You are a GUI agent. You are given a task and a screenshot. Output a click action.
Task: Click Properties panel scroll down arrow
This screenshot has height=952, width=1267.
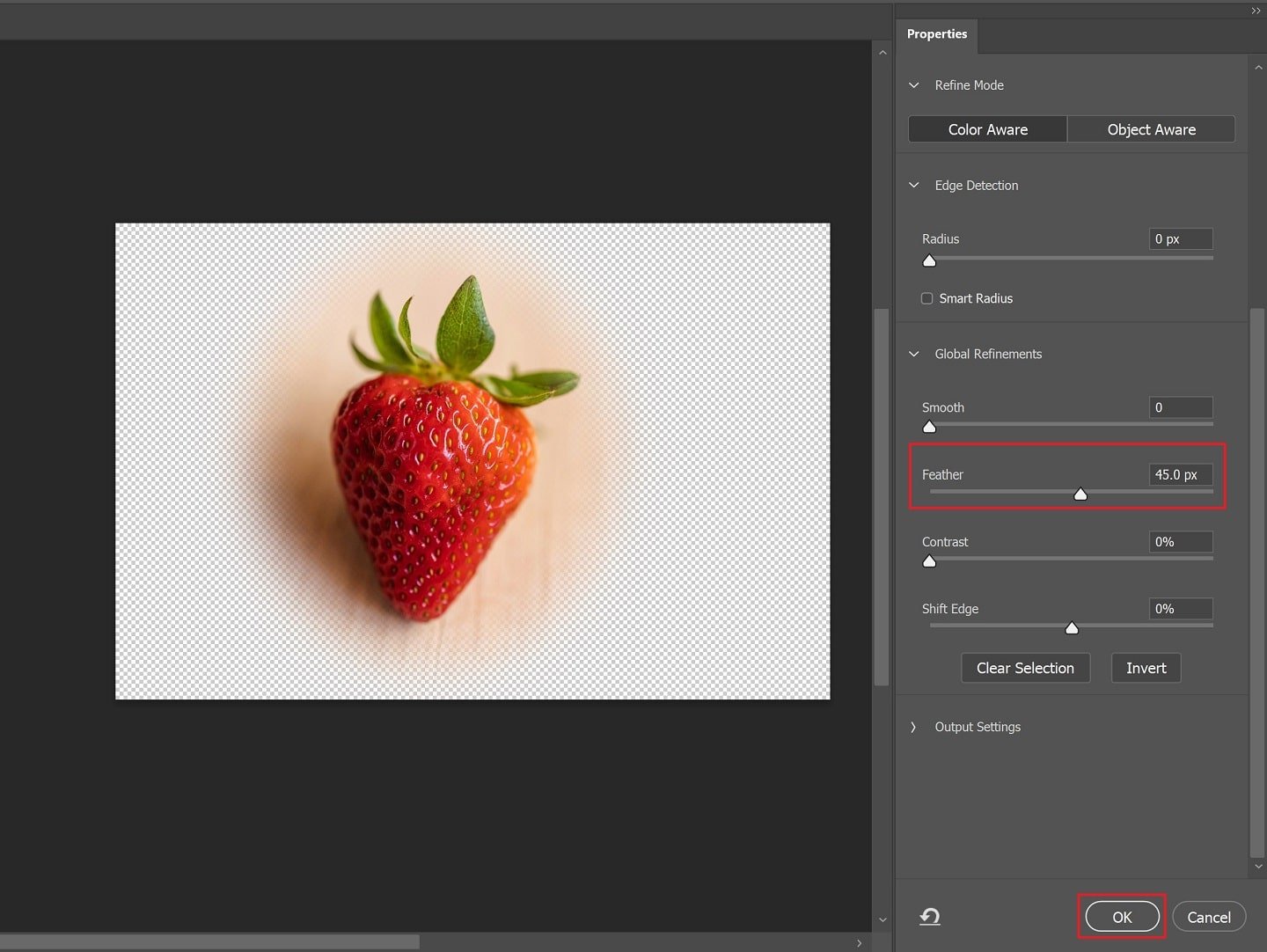pyautogui.click(x=1257, y=867)
